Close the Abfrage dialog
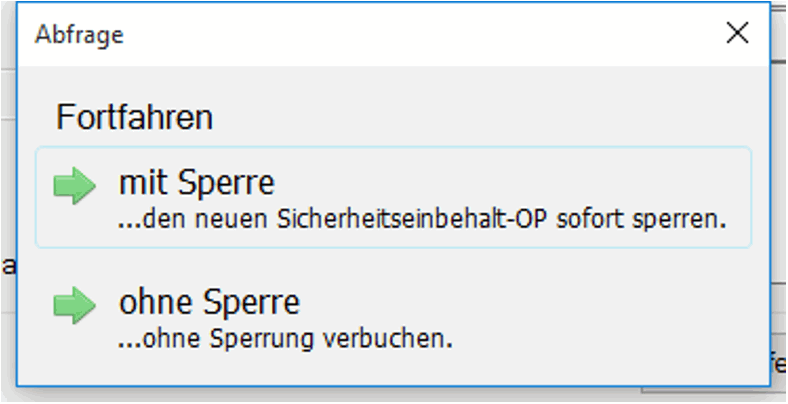 click(x=737, y=34)
